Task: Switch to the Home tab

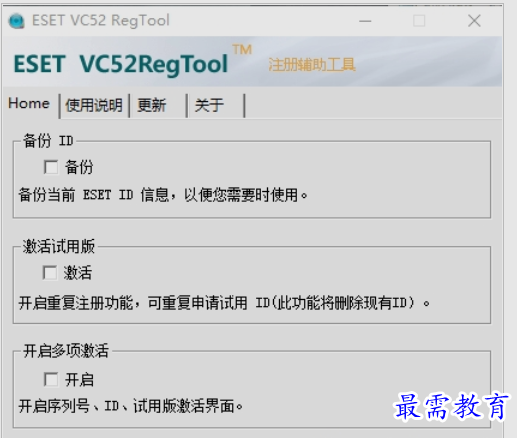Action: [29, 103]
